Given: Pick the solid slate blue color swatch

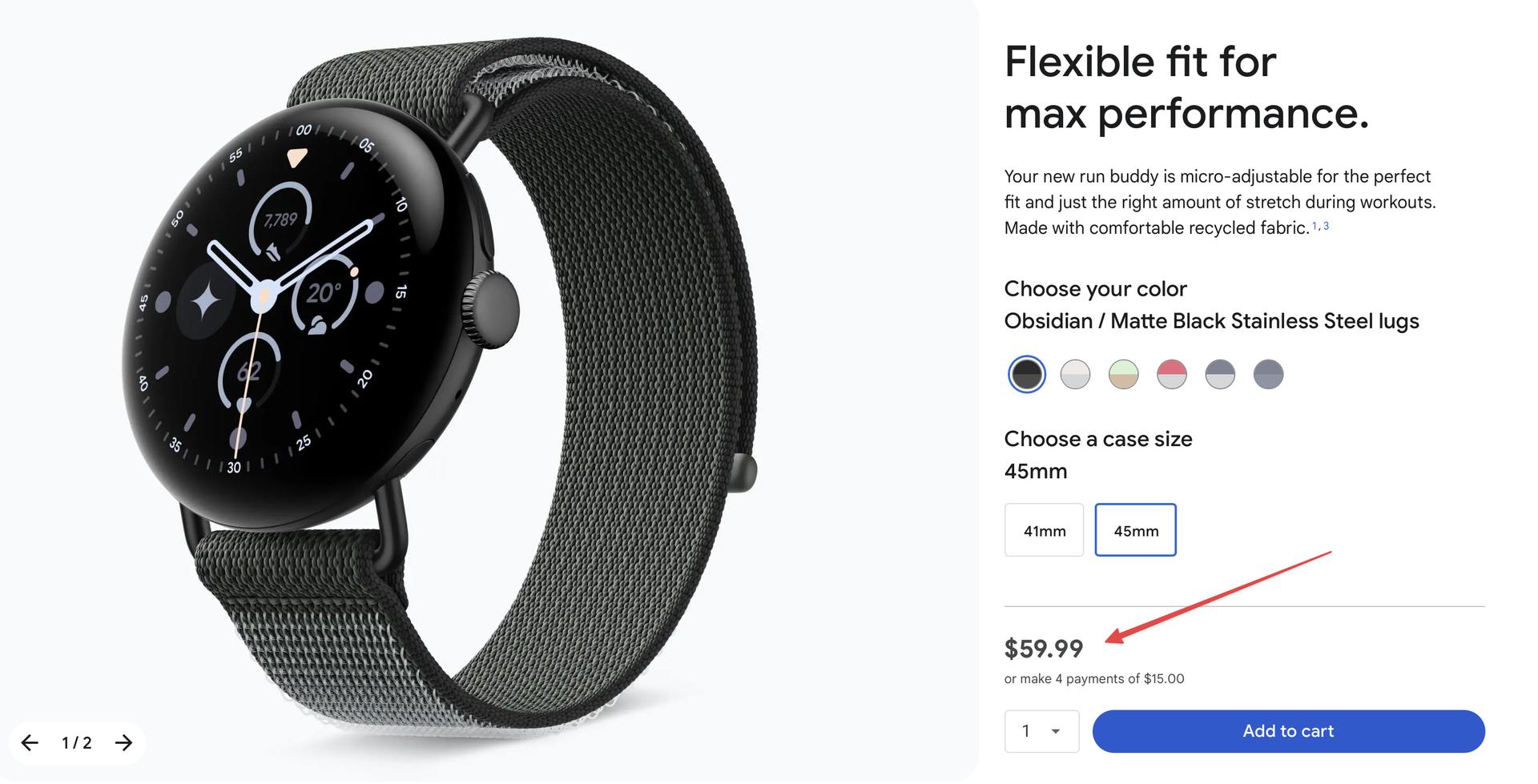Looking at the screenshot, I should pyautogui.click(x=1268, y=374).
